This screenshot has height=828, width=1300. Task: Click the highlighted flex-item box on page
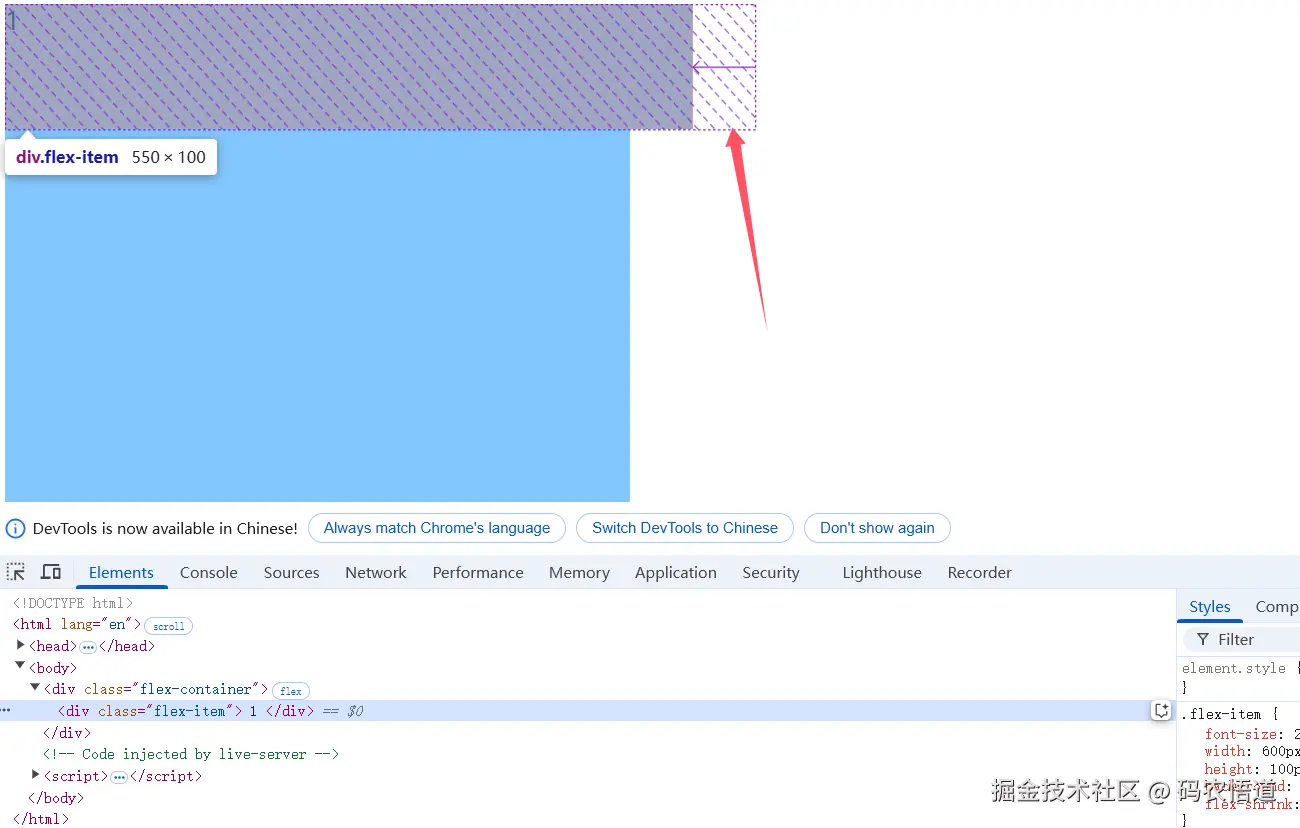pyautogui.click(x=349, y=67)
